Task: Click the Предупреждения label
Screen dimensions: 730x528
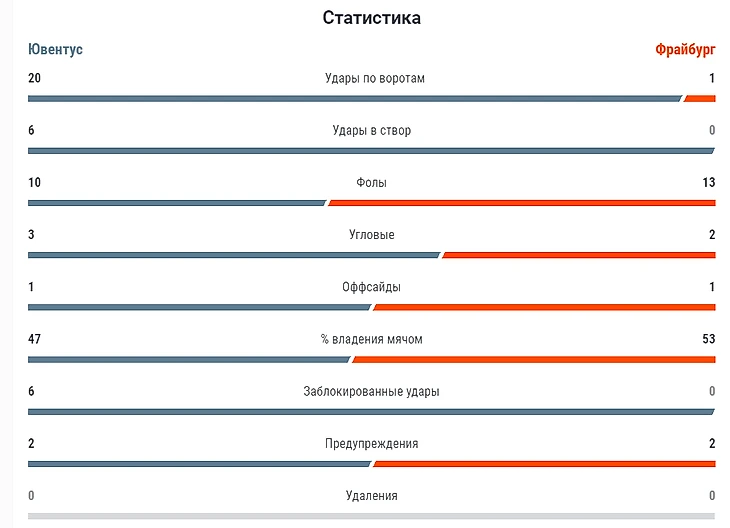Action: coord(372,443)
